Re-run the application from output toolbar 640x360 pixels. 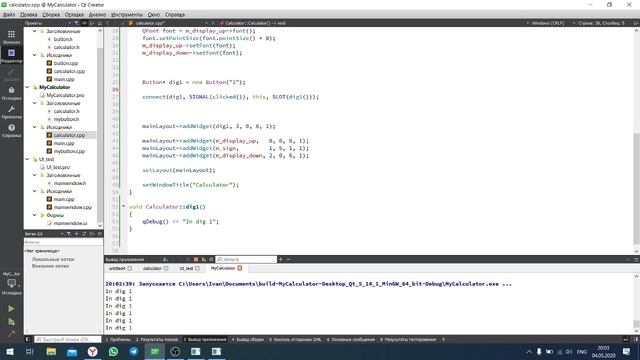204,260
